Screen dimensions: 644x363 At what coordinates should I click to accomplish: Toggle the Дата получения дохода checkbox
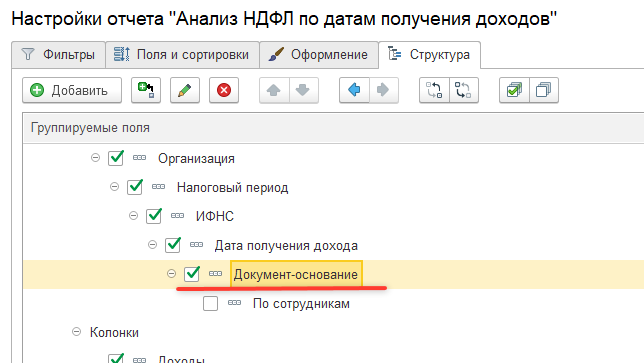click(173, 245)
